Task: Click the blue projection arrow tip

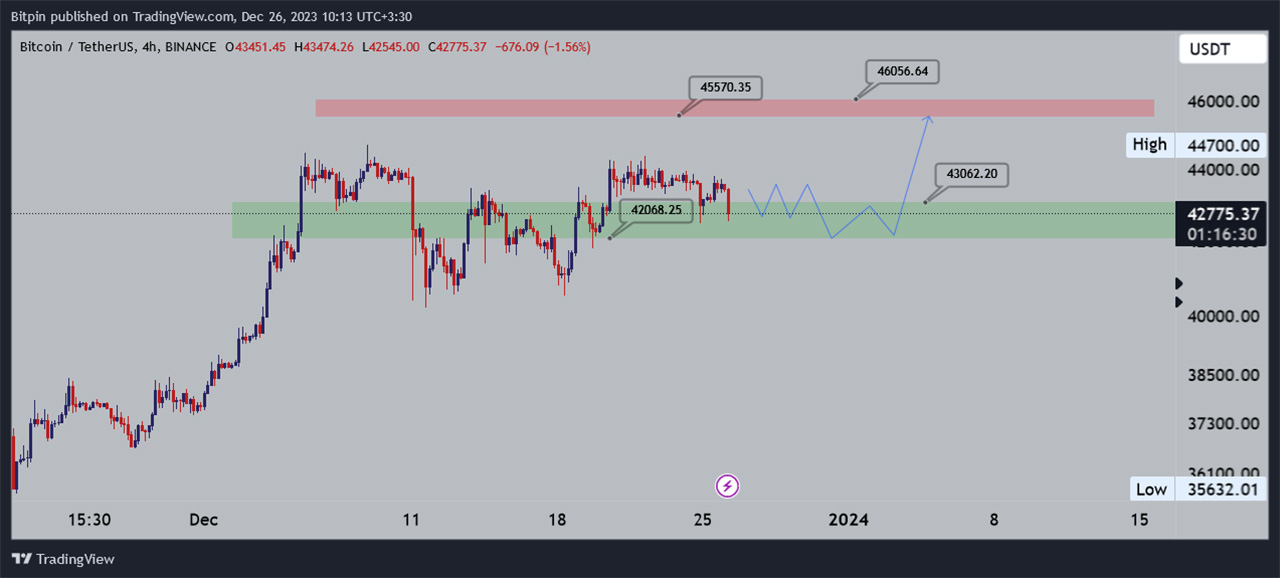Action: [x=929, y=118]
